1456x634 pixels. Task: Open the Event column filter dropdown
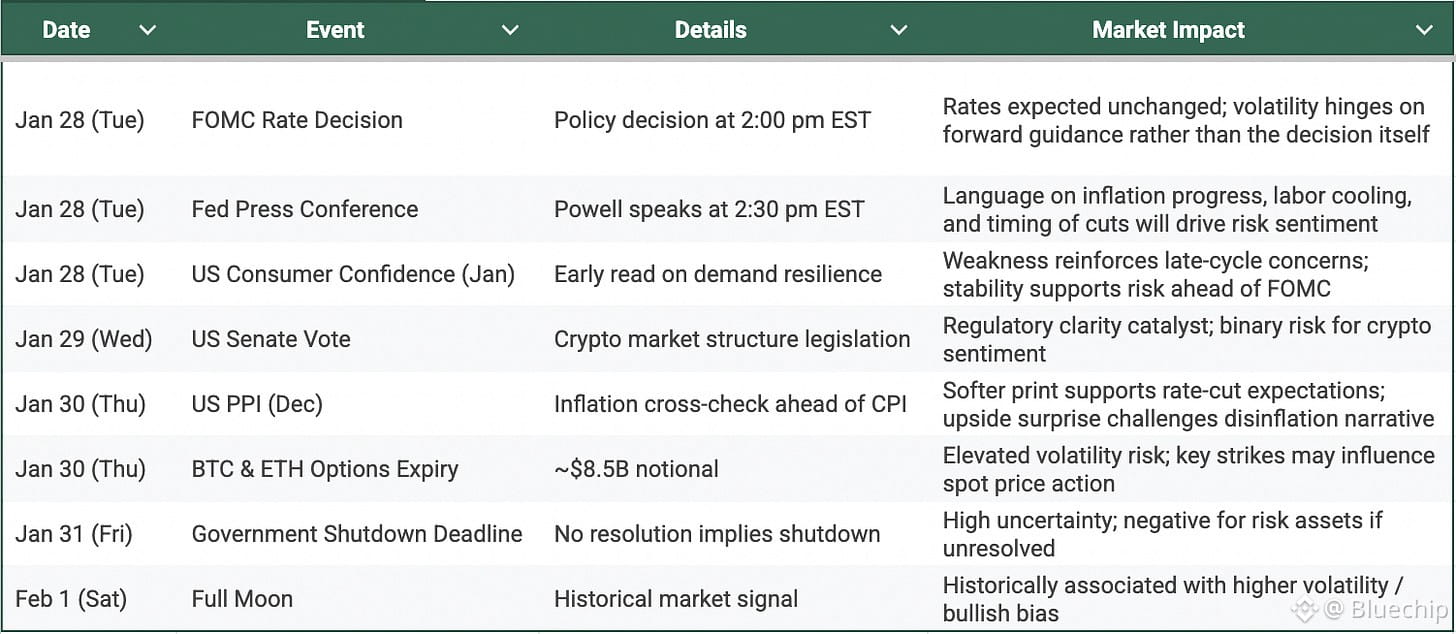(510, 30)
